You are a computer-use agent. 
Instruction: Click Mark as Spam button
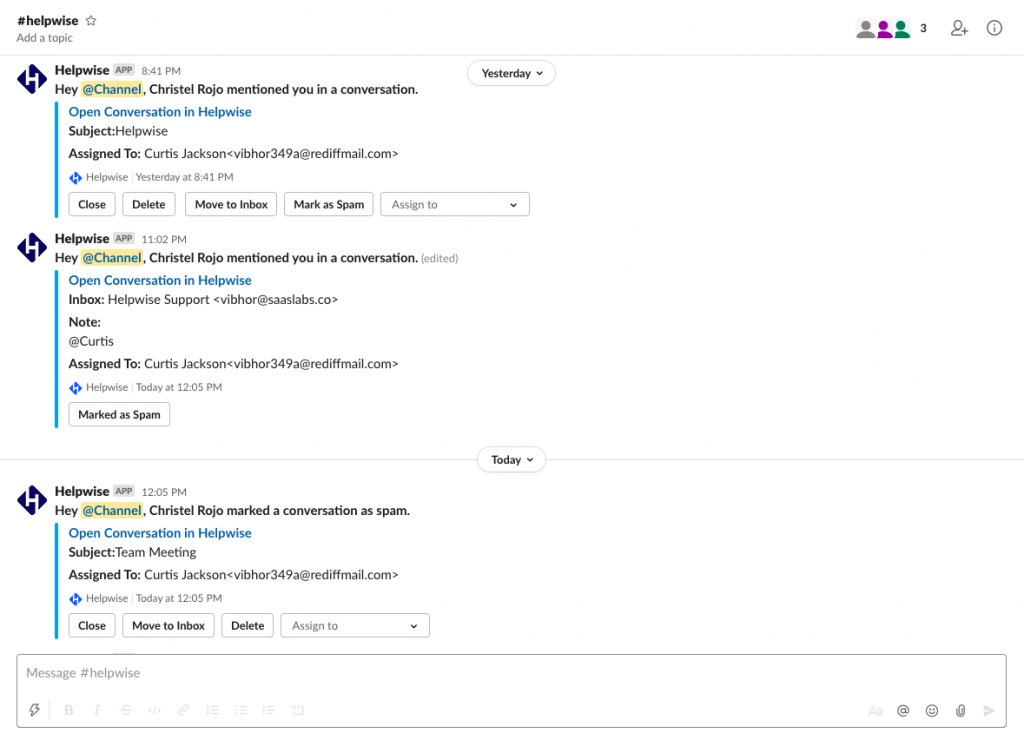(x=328, y=204)
